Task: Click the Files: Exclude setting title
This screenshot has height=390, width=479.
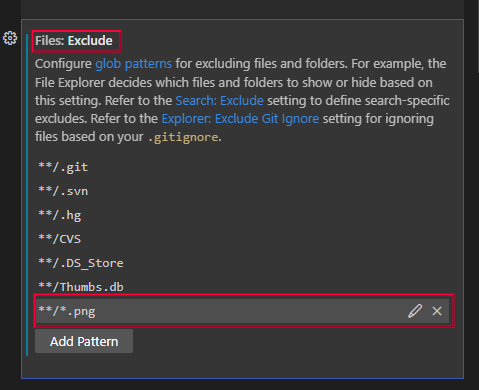Action: coord(74,41)
